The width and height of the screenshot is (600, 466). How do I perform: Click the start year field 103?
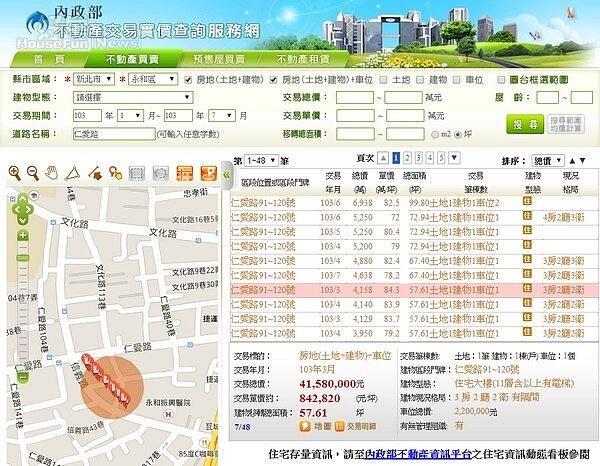[x=87, y=116]
